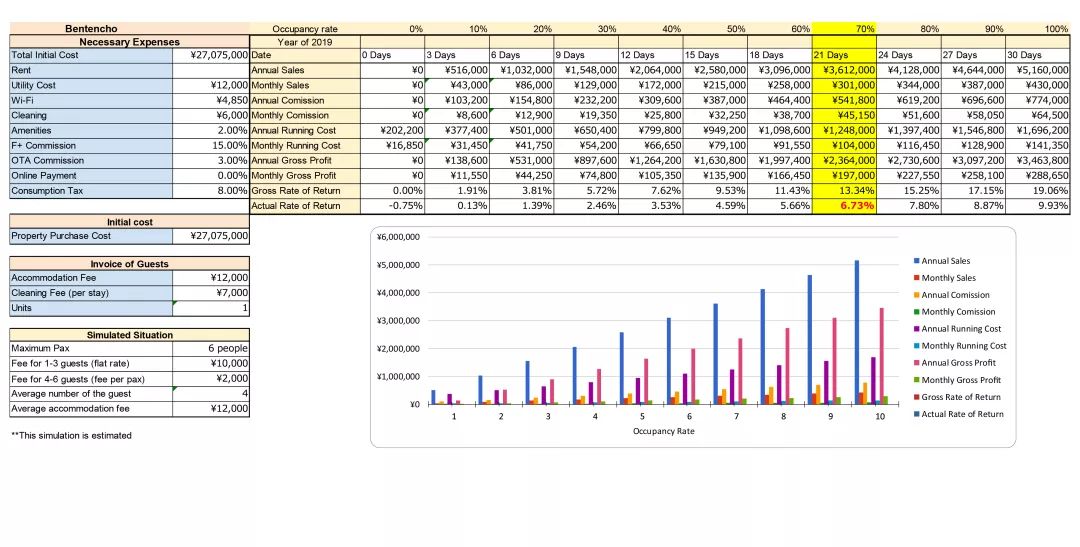This screenshot has width=1080, height=547.
Task: Click the yellow 70% occupancy rate header
Action: coord(844,29)
